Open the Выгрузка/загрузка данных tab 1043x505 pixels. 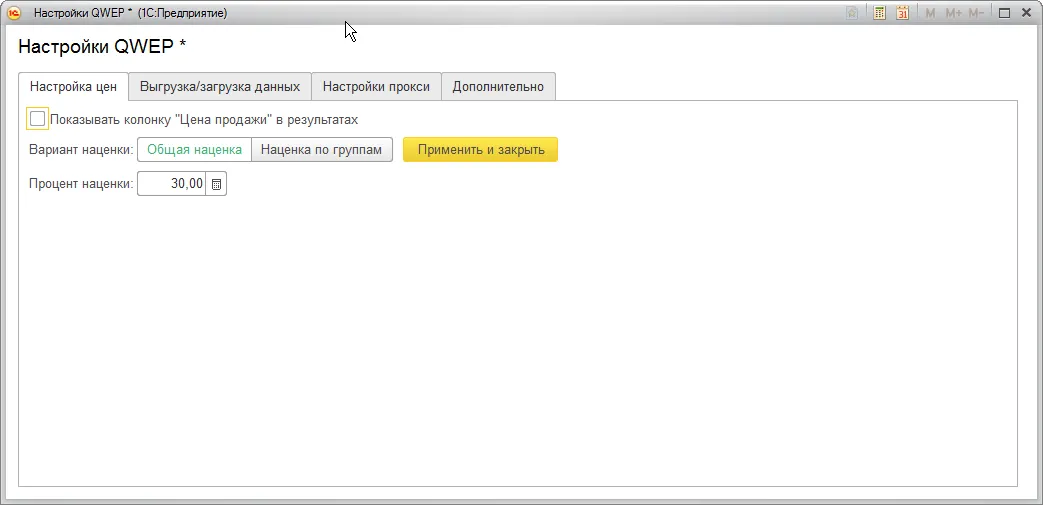[x=220, y=86]
